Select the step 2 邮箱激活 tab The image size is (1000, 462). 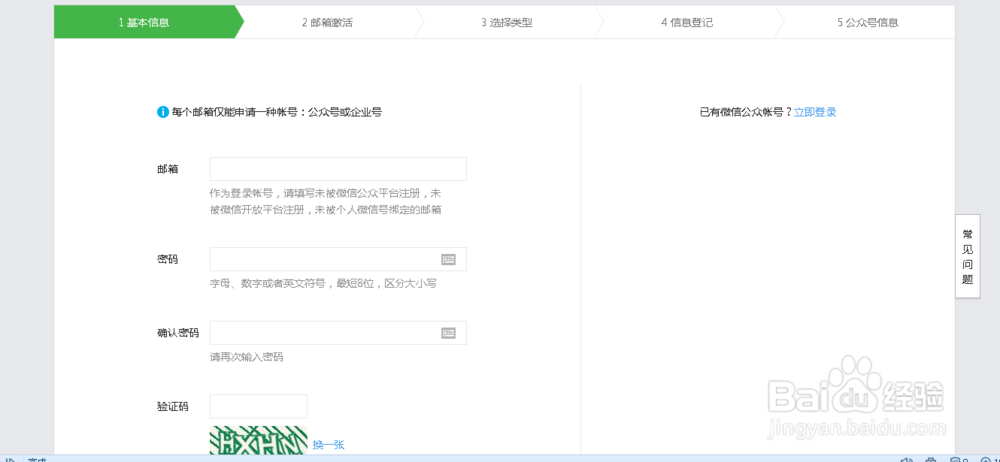327,22
